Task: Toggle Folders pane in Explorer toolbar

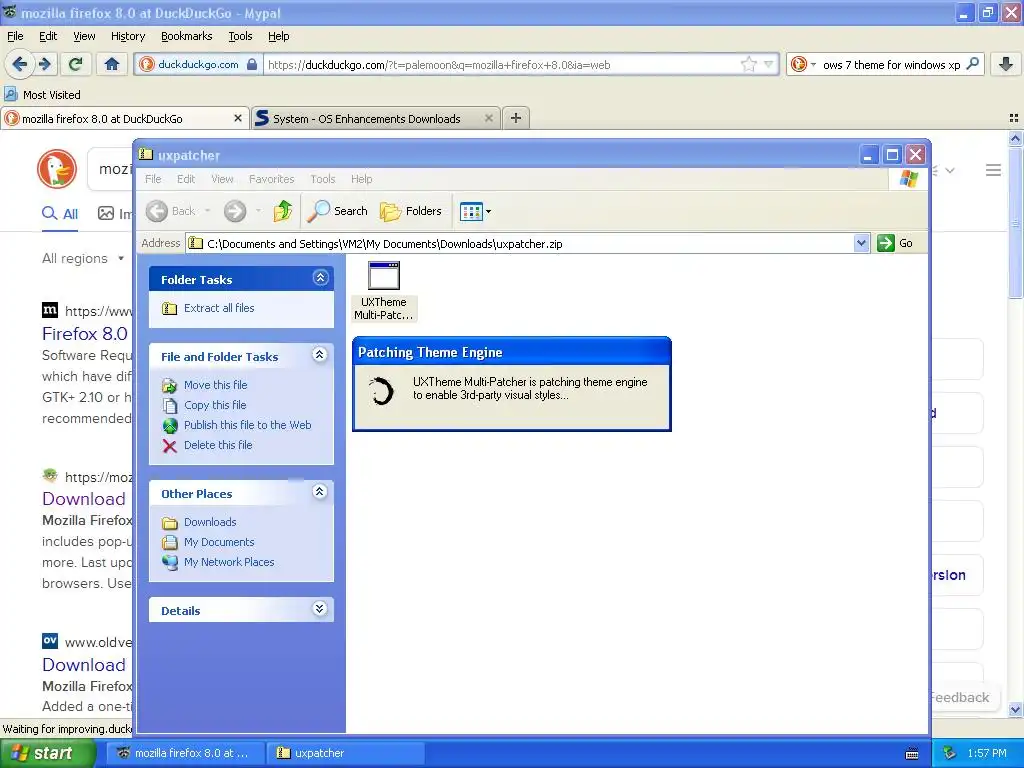Action: click(x=411, y=211)
